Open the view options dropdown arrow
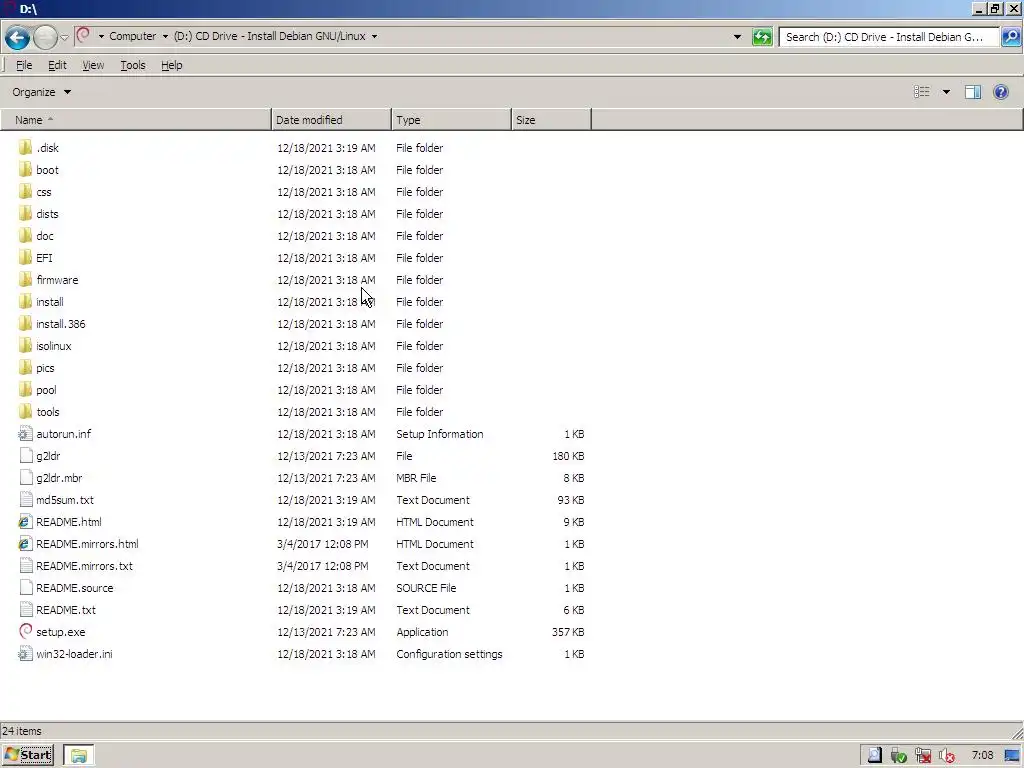This screenshot has height=768, width=1024. [x=946, y=92]
